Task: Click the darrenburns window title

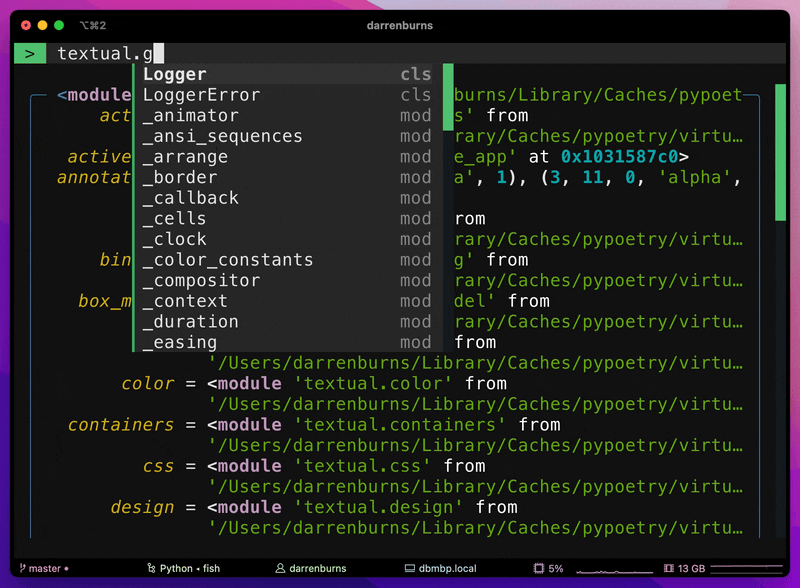Action: click(399, 24)
